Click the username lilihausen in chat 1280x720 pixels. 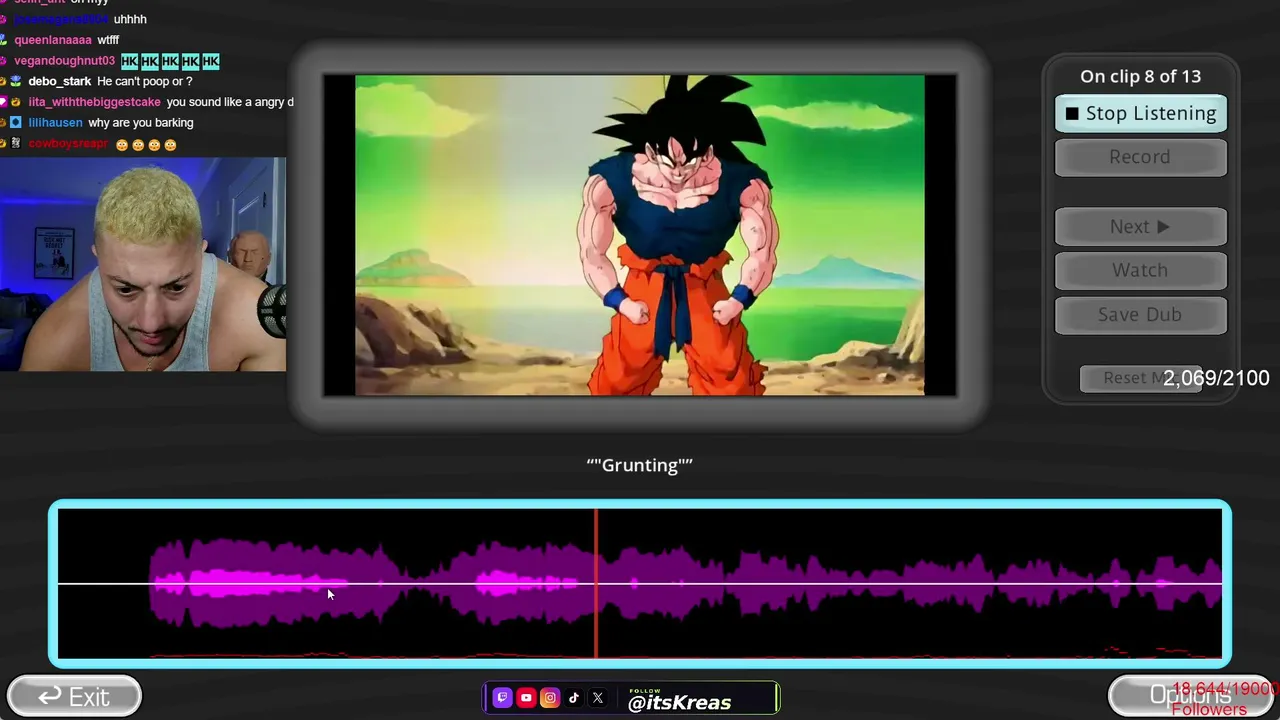55,123
